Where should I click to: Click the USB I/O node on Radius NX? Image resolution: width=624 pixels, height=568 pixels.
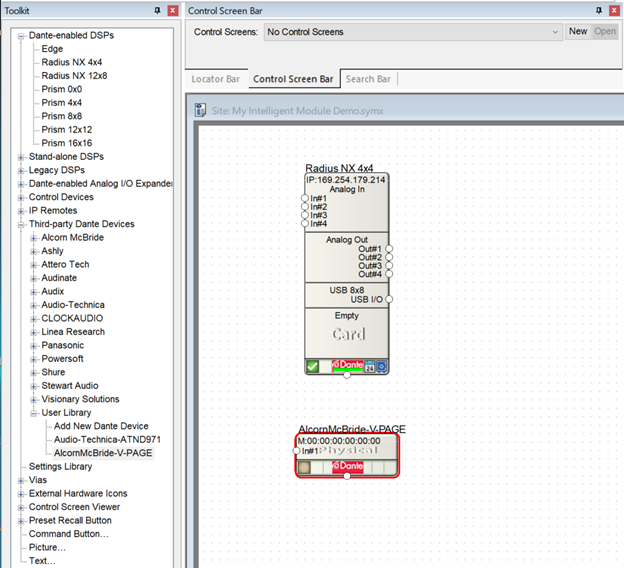[389, 299]
